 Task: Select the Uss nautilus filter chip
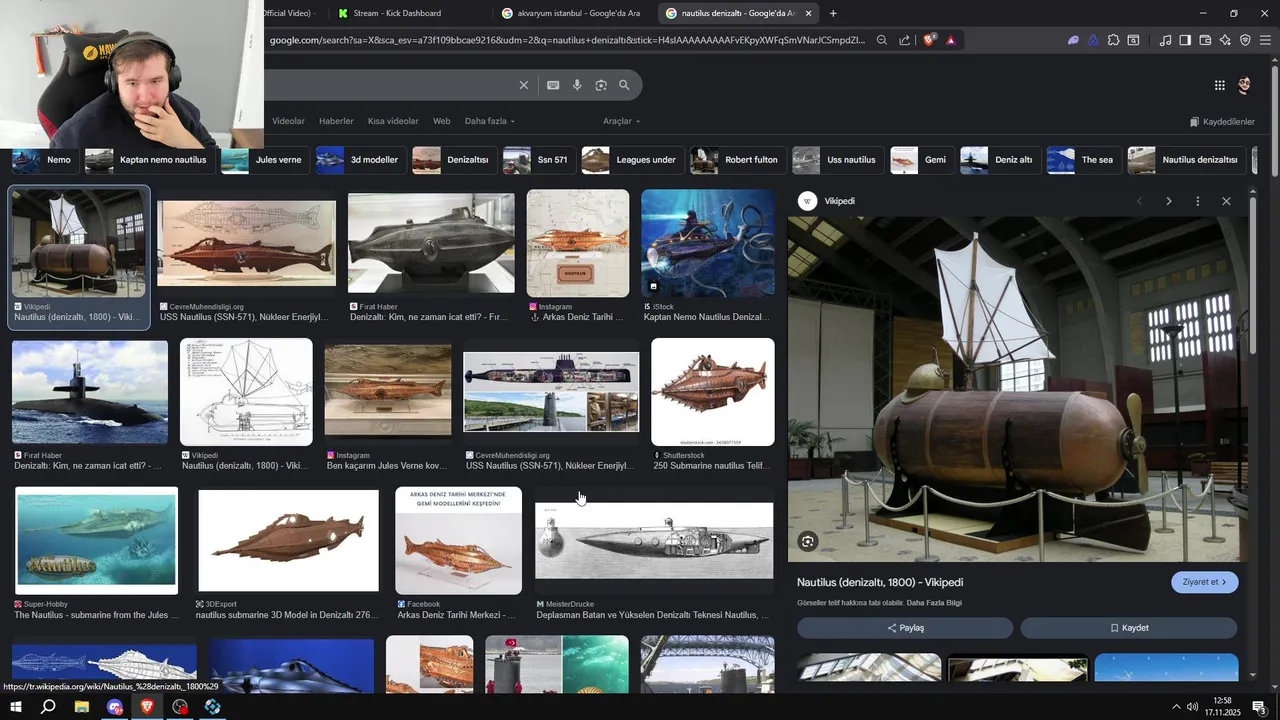(x=837, y=160)
